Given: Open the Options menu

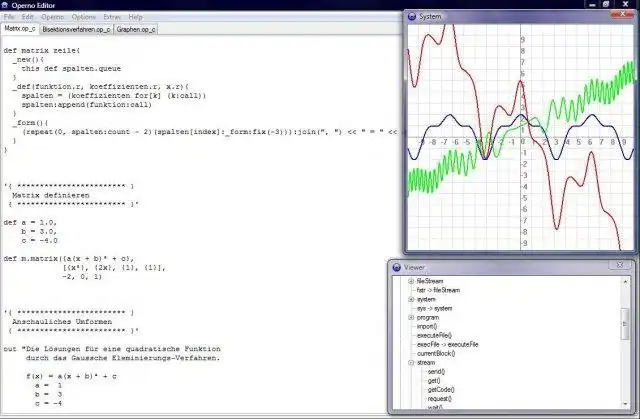Looking at the screenshot, I should tap(84, 17).
